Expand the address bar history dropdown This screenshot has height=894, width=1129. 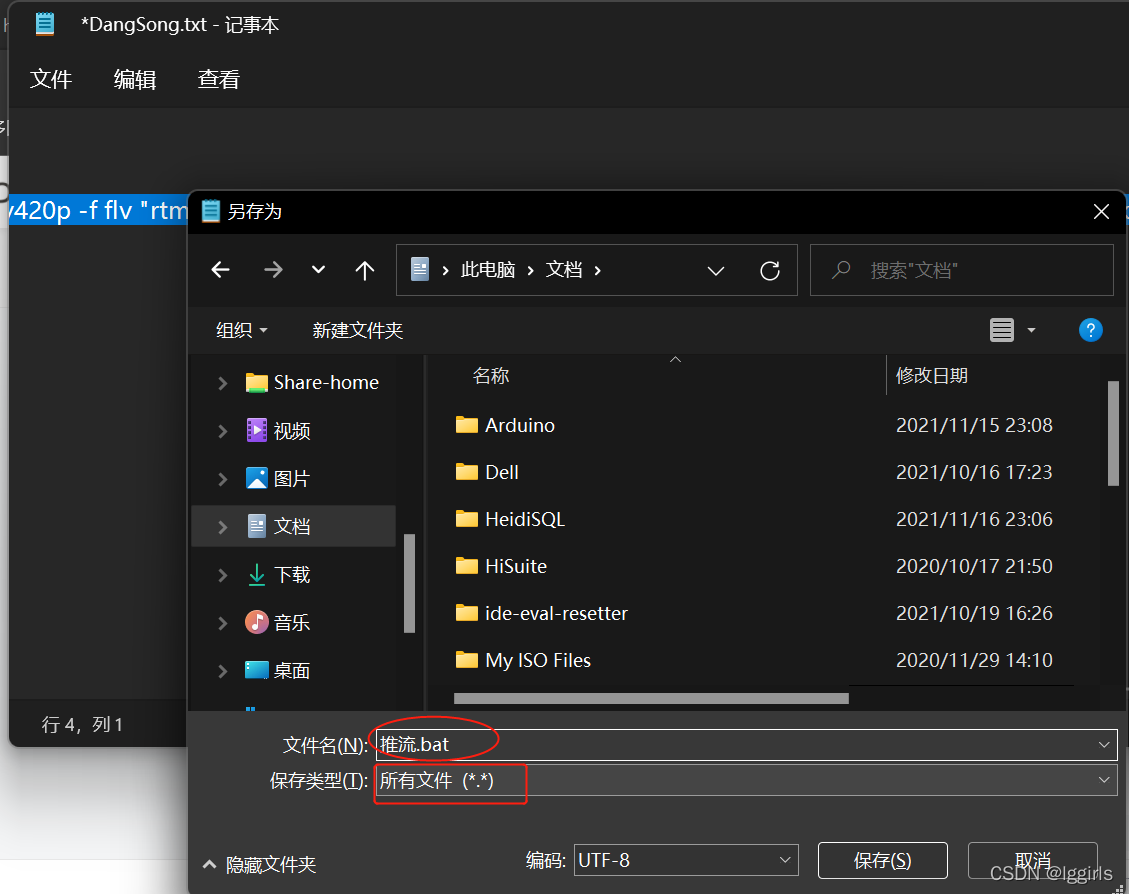[x=716, y=271]
